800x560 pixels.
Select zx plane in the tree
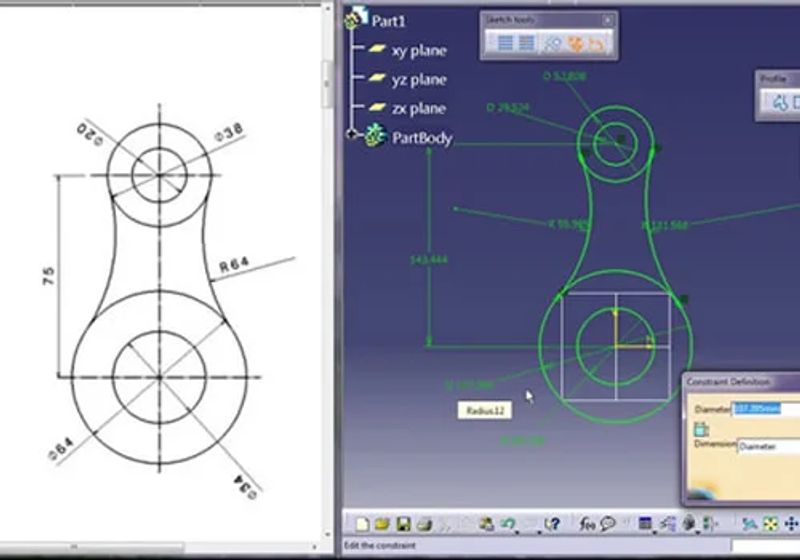tap(419, 109)
